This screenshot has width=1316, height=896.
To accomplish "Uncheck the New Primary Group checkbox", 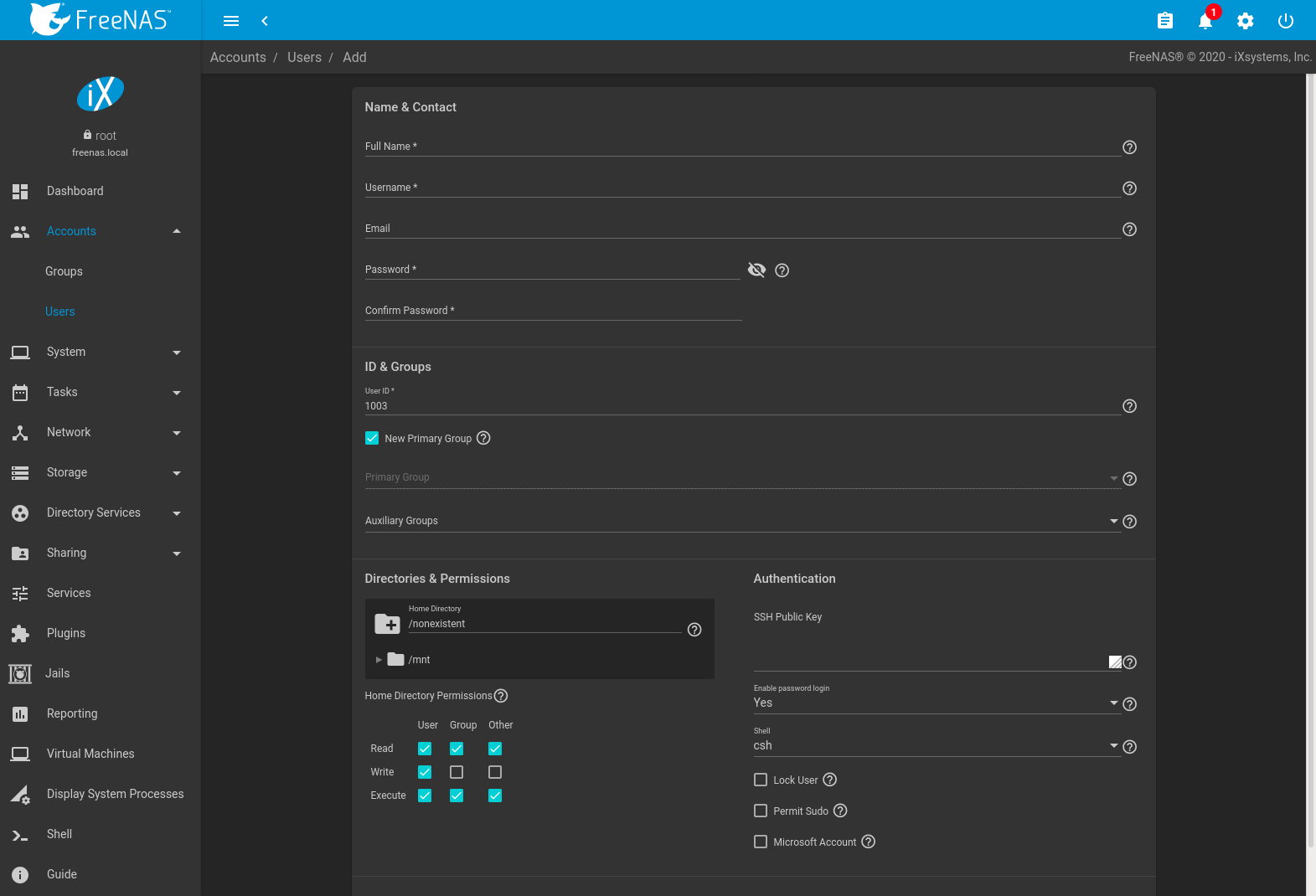I will pyautogui.click(x=372, y=438).
